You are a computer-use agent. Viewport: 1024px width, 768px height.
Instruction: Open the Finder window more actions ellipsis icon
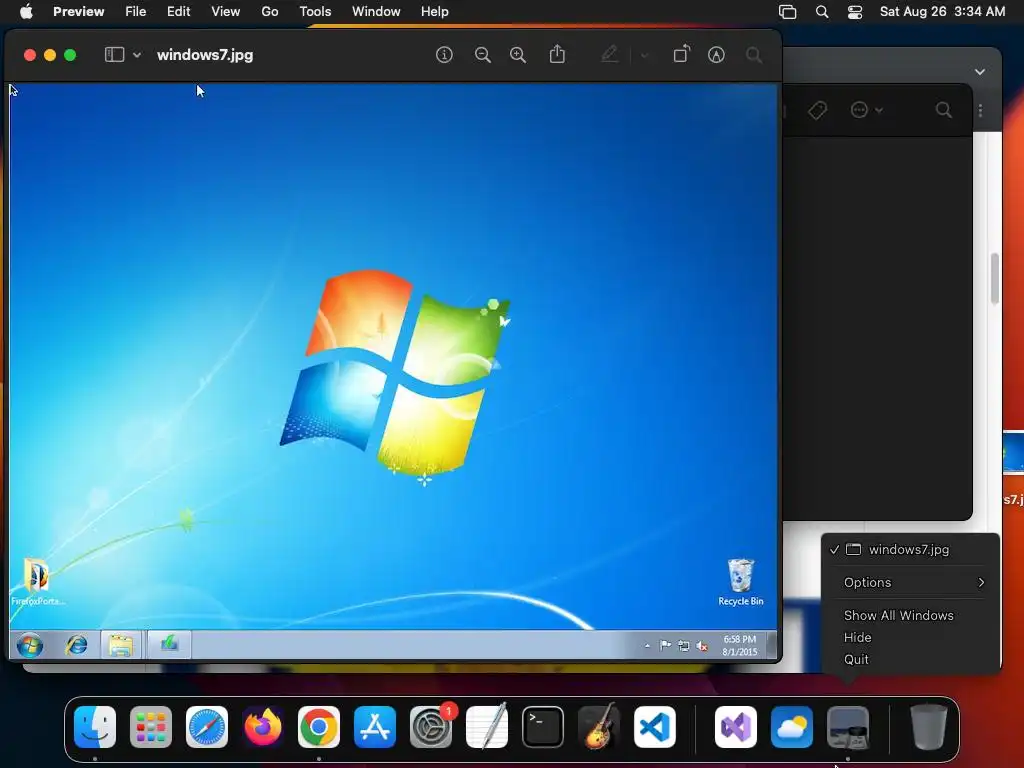[859, 110]
